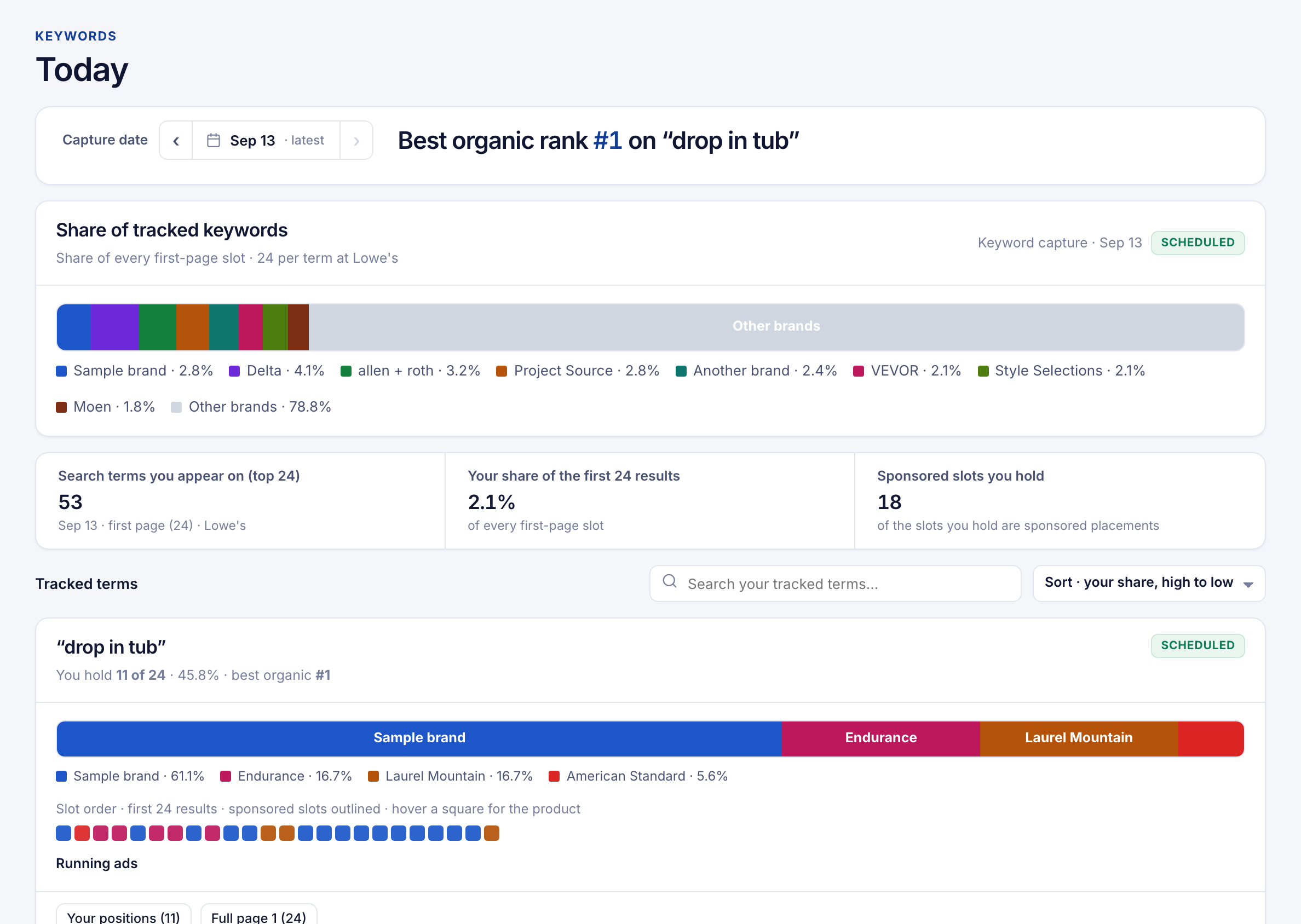Click the Other brands gray bar
Screen dimensions: 1301x924
pyautogui.click(x=776, y=327)
